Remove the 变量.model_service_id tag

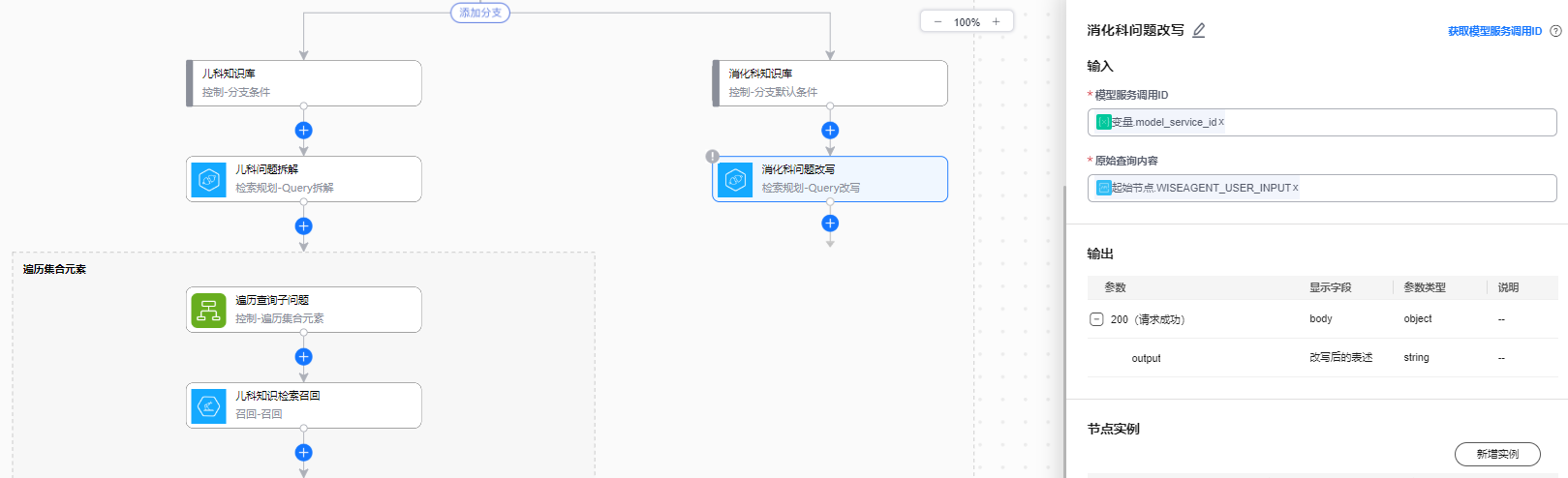coord(1221,122)
